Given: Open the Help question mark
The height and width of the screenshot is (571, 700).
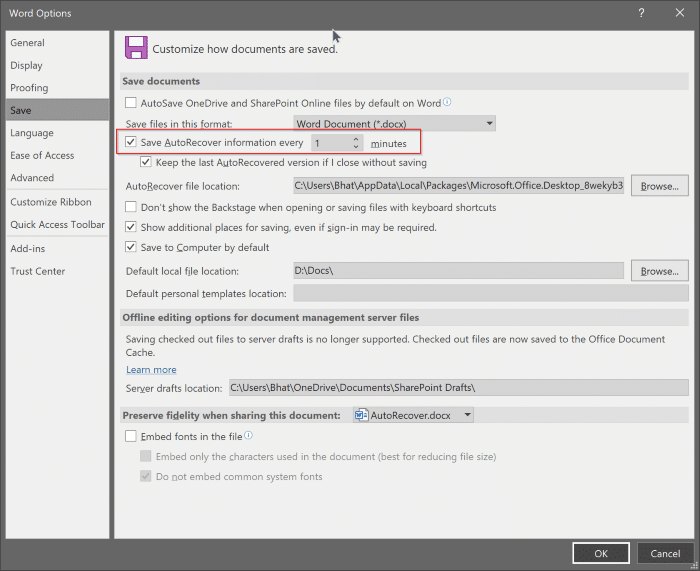Looking at the screenshot, I should point(641,13).
